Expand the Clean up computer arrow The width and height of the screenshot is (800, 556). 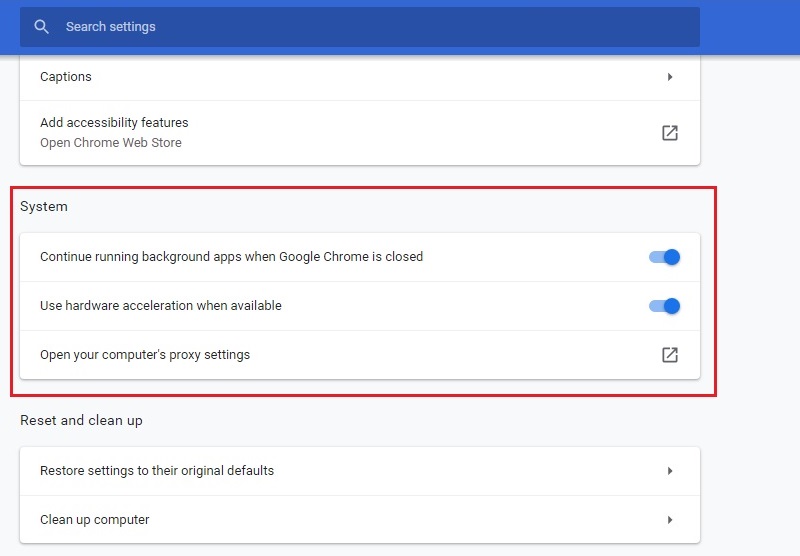(x=670, y=520)
